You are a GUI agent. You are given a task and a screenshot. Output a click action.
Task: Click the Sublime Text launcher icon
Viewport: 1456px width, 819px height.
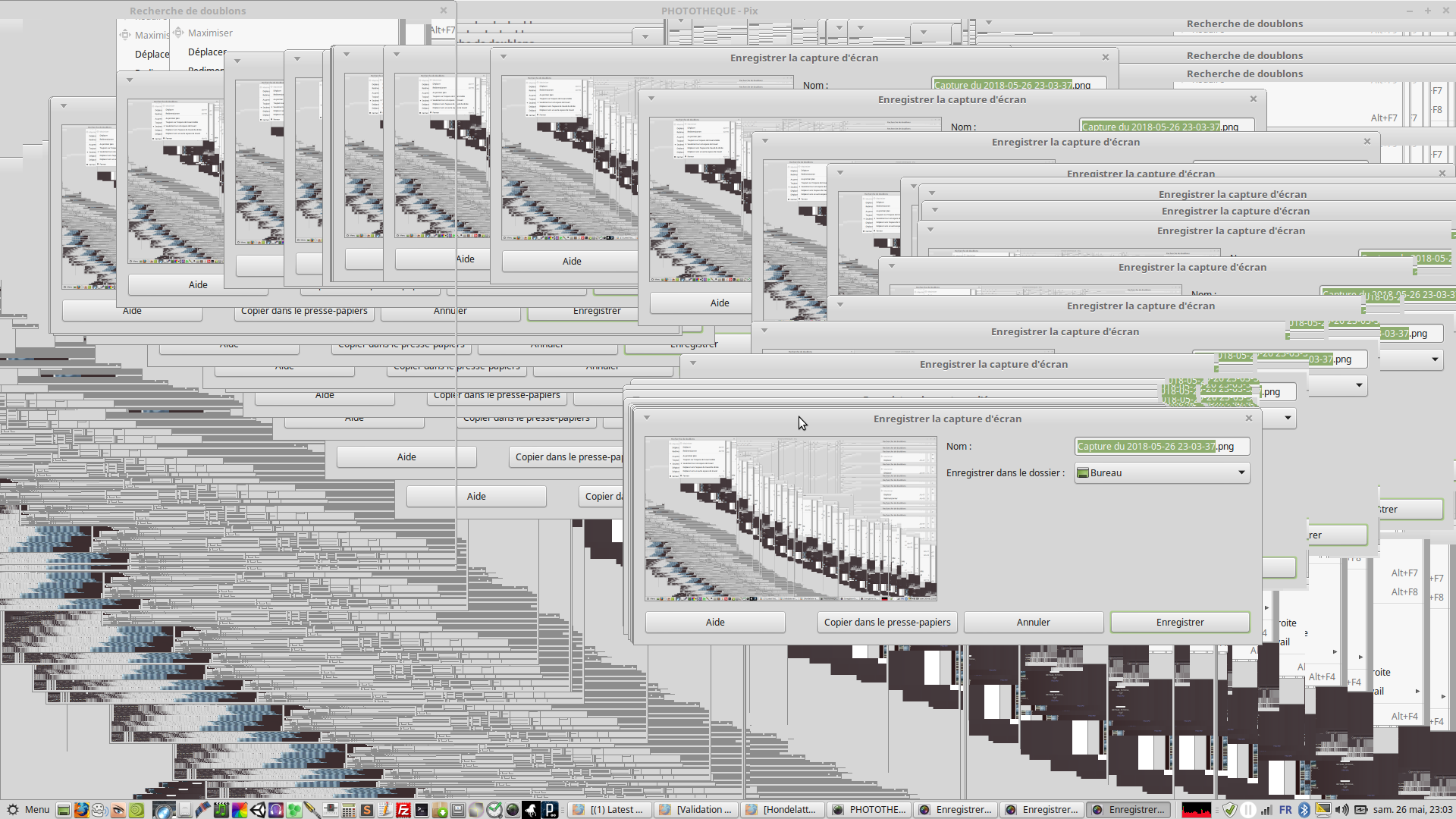coord(366,810)
